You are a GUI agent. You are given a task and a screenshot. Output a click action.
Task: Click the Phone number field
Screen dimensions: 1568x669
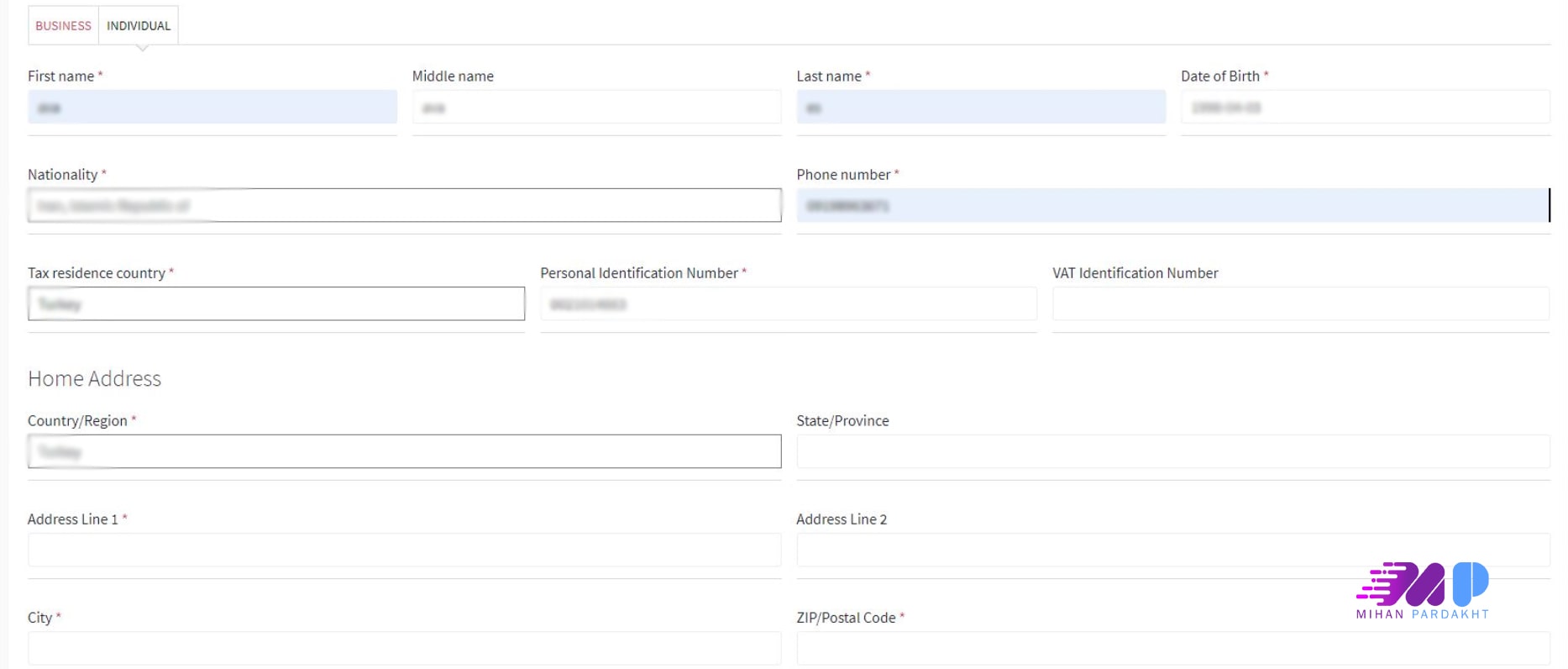click(x=1172, y=206)
